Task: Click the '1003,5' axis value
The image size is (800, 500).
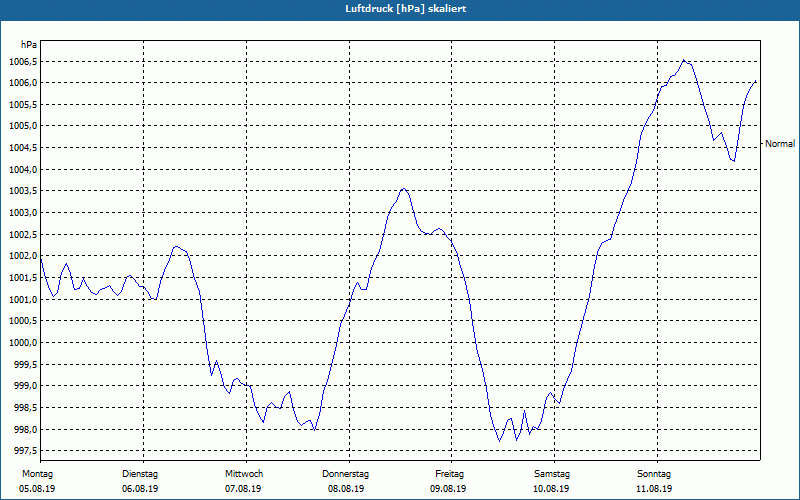Action: (23, 191)
